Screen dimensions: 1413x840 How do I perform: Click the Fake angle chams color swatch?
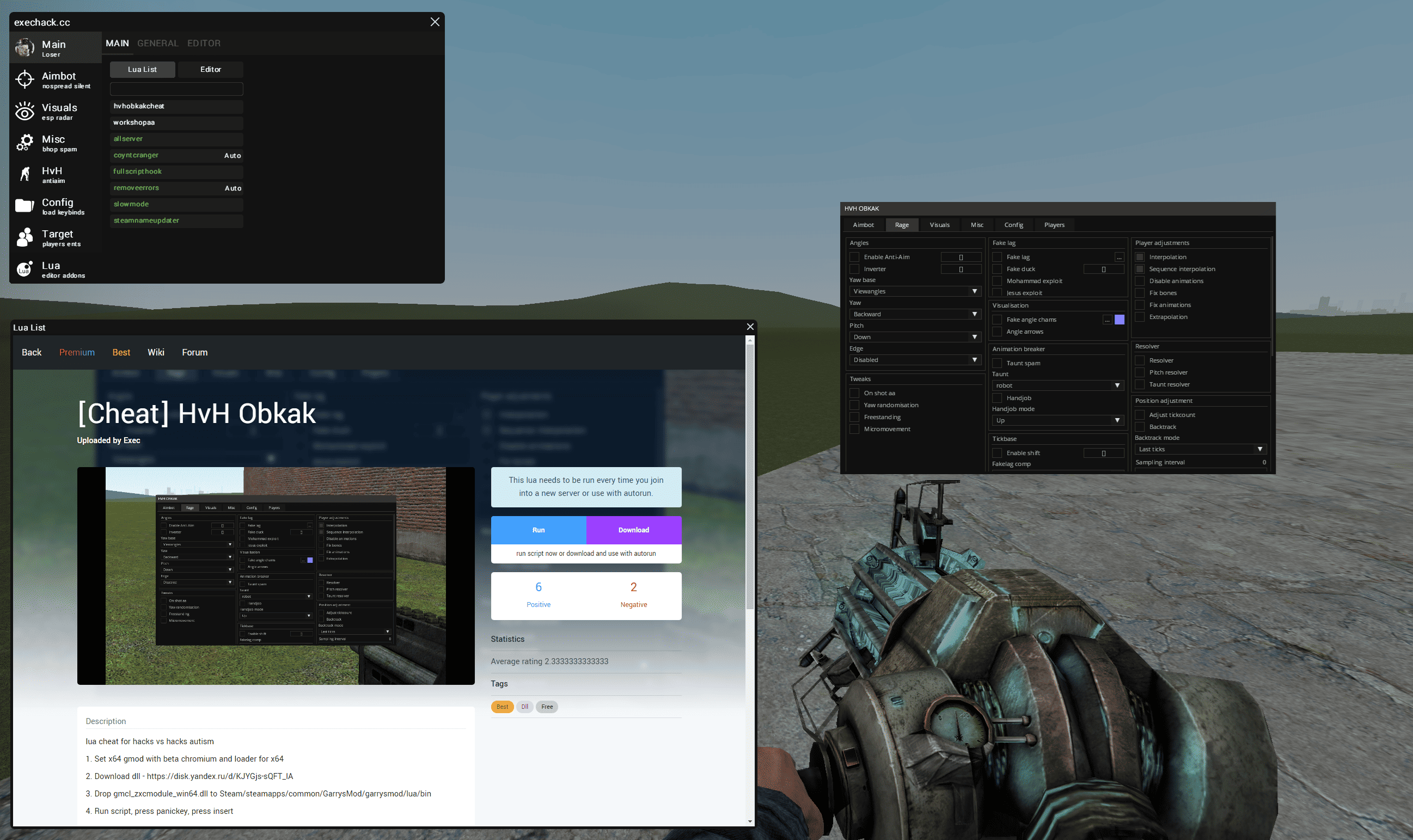1119,320
